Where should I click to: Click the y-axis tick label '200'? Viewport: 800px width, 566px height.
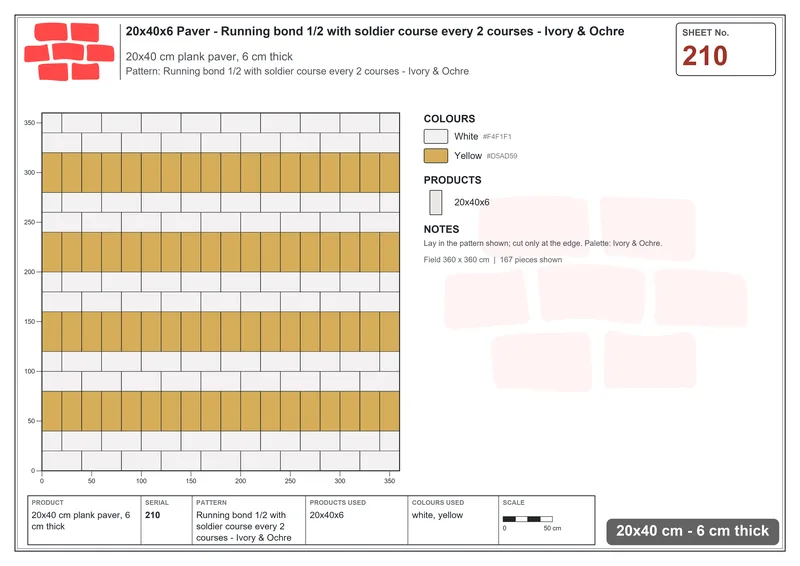pos(29,272)
